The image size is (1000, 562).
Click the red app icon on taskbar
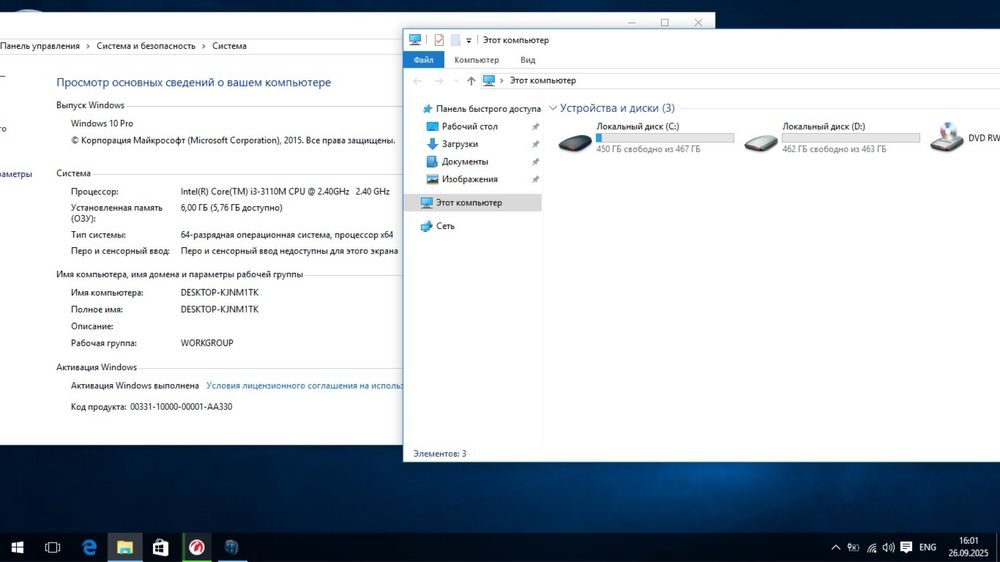[196, 547]
